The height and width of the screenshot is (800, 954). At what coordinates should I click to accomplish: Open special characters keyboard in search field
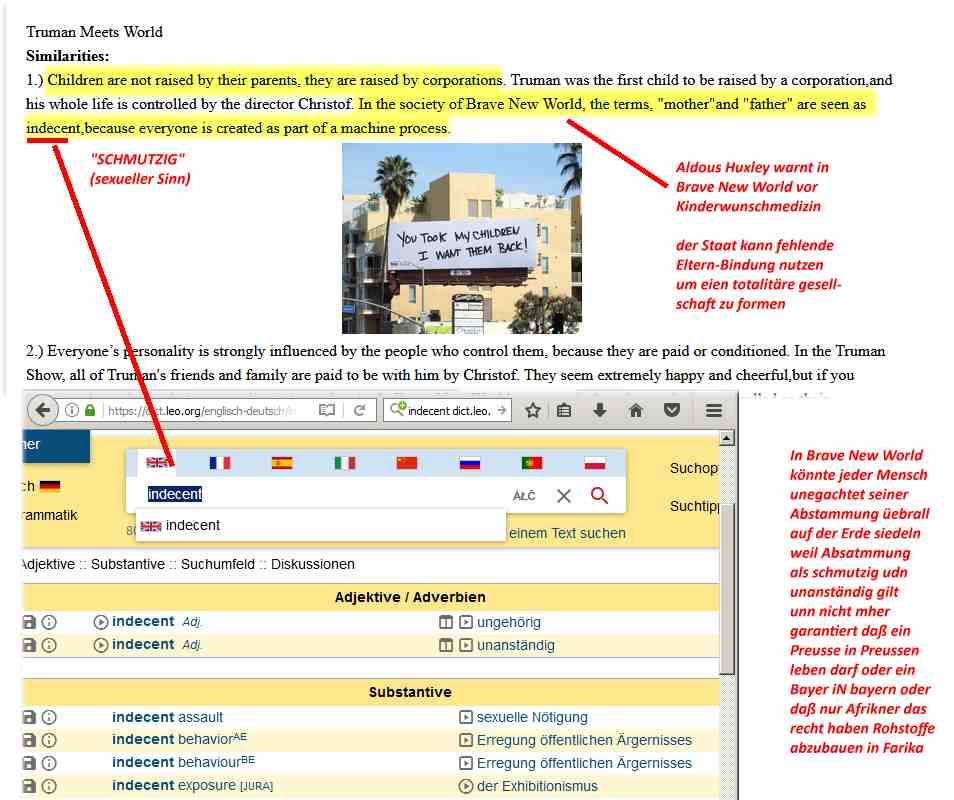pyautogui.click(x=524, y=496)
